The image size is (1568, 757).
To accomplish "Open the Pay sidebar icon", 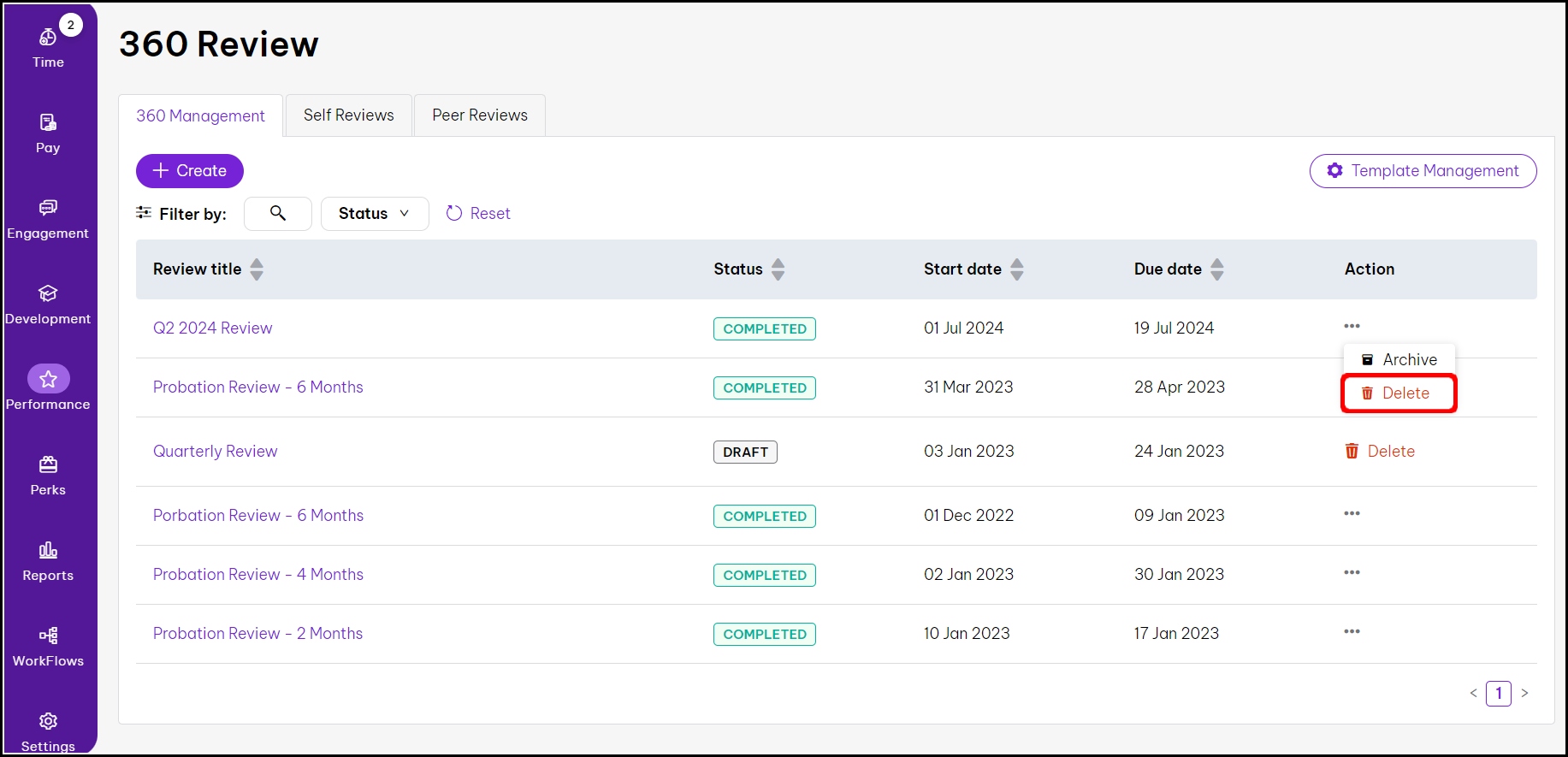I will (48, 133).
